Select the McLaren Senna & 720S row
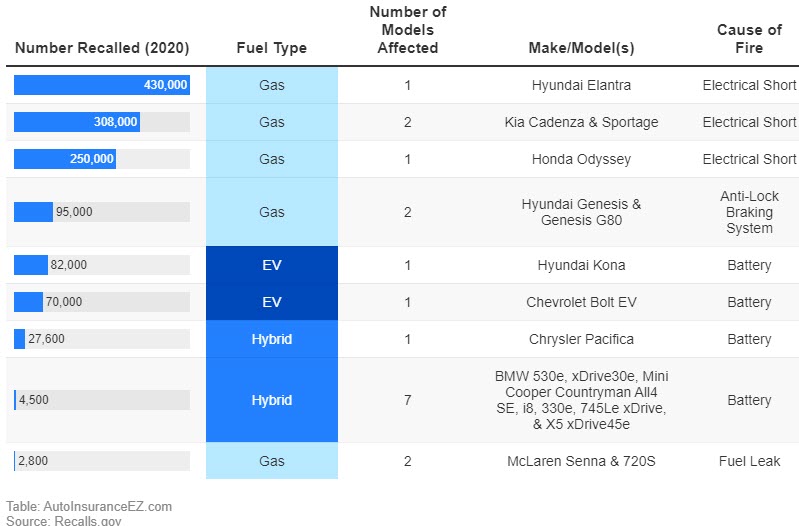 (x=581, y=461)
